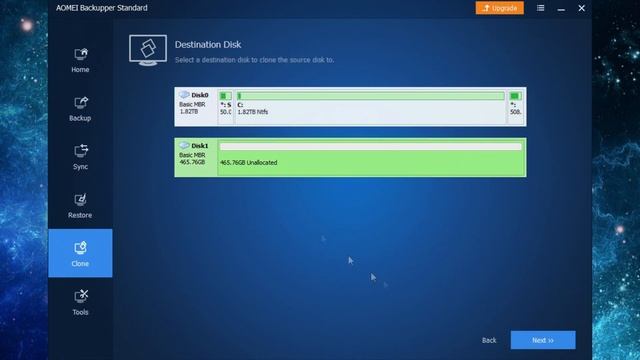Click the orange Upgrade button
The image size is (640, 360).
pos(500,8)
